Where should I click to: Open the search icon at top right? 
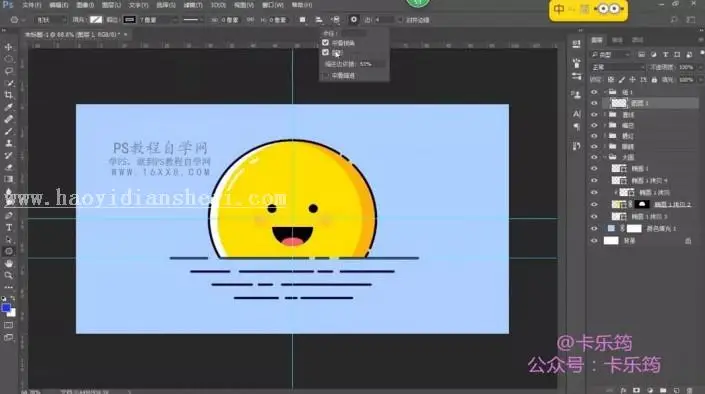pos(674,20)
